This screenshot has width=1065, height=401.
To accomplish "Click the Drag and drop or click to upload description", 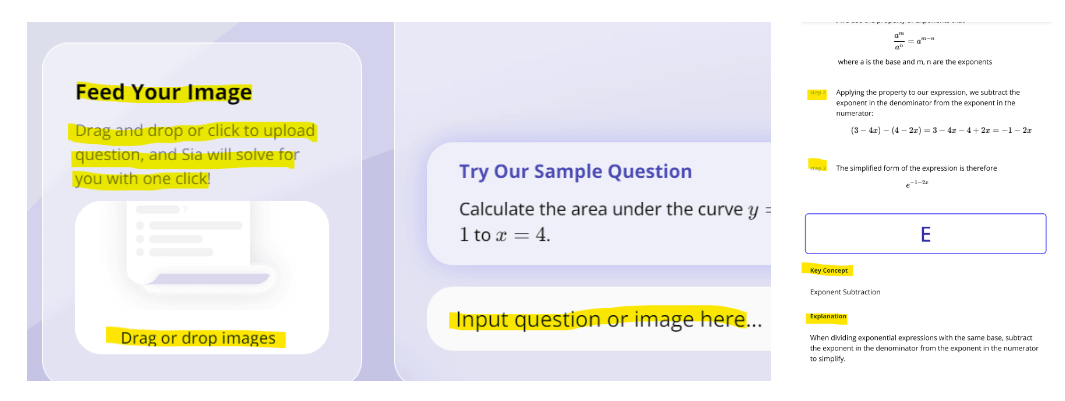I will click(x=194, y=155).
